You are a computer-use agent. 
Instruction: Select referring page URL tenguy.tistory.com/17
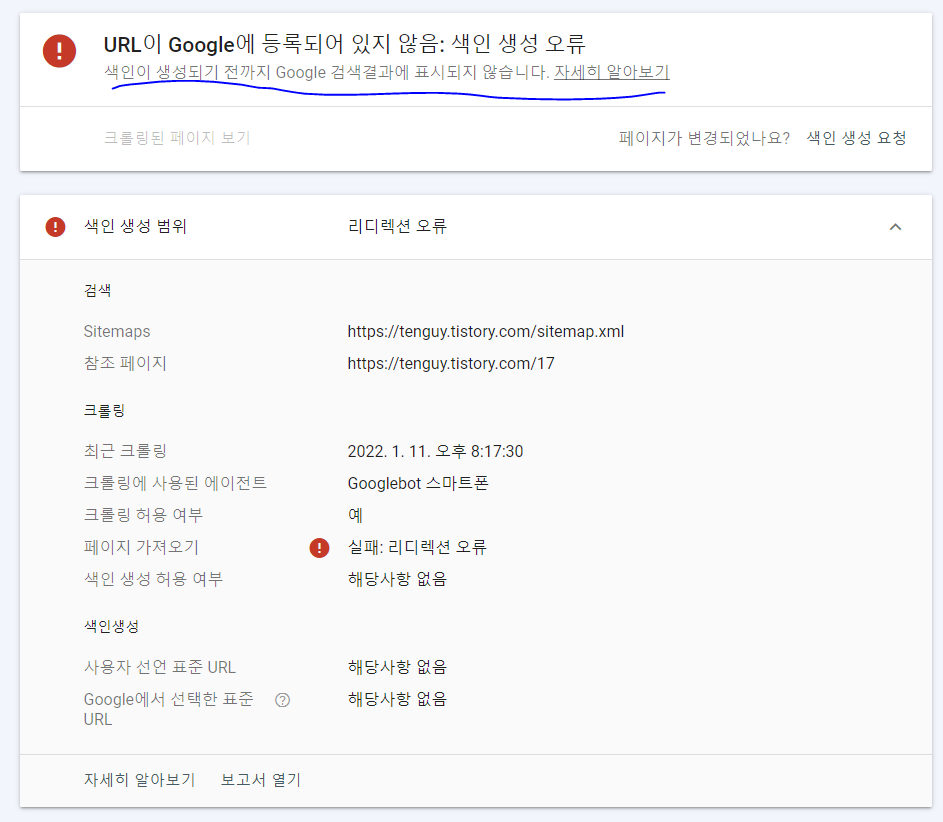tap(451, 363)
